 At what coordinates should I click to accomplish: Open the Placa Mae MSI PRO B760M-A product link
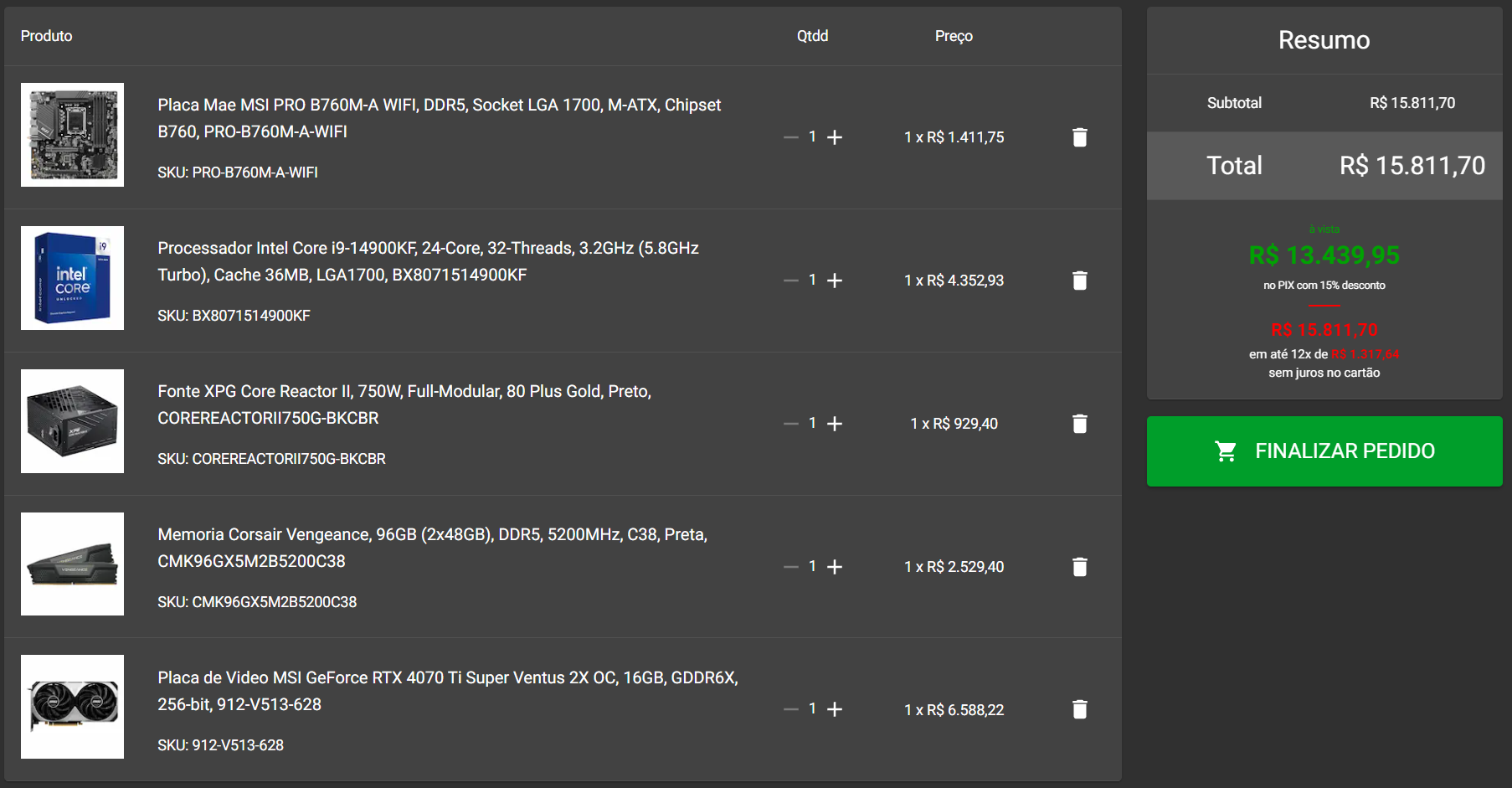pos(440,118)
